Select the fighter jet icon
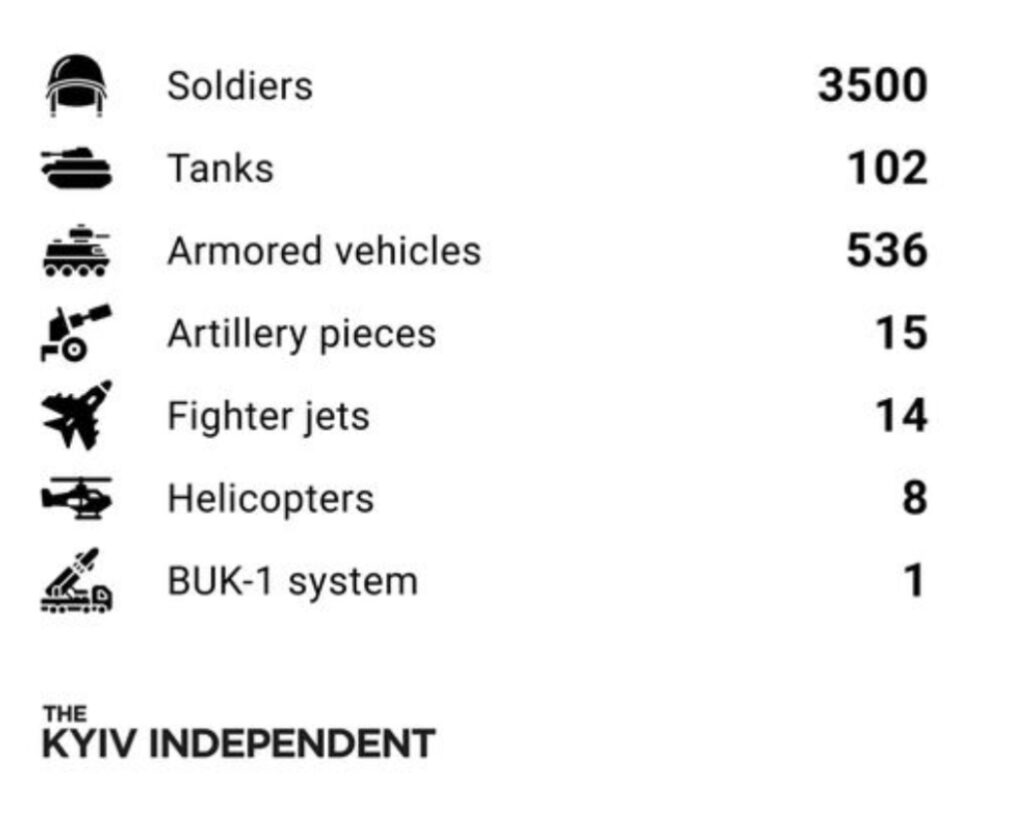The image size is (1024, 836). click(x=76, y=416)
